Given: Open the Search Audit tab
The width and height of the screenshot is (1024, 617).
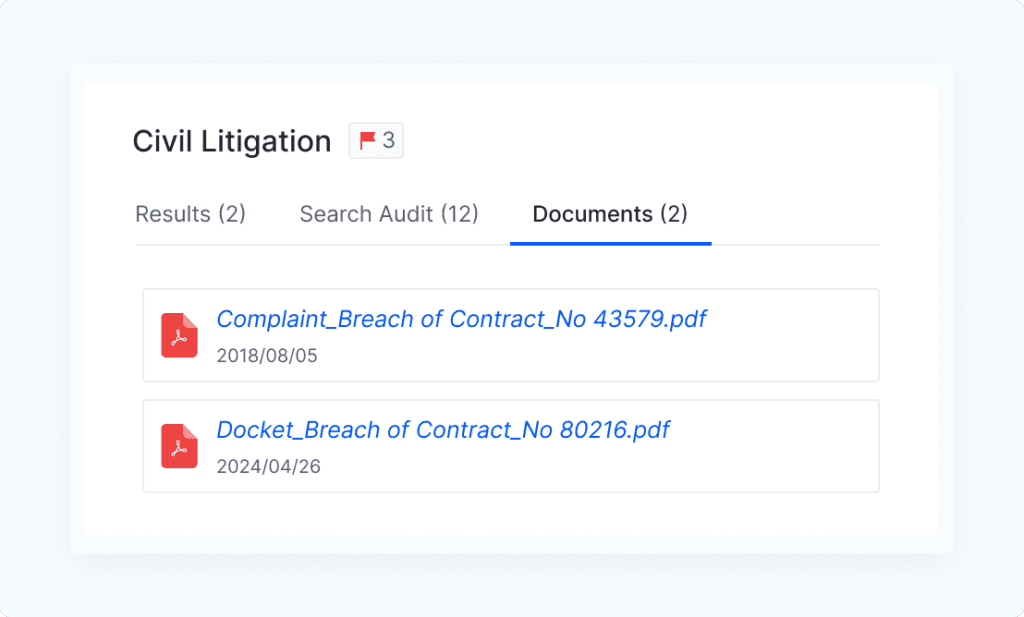Looking at the screenshot, I should [x=388, y=214].
